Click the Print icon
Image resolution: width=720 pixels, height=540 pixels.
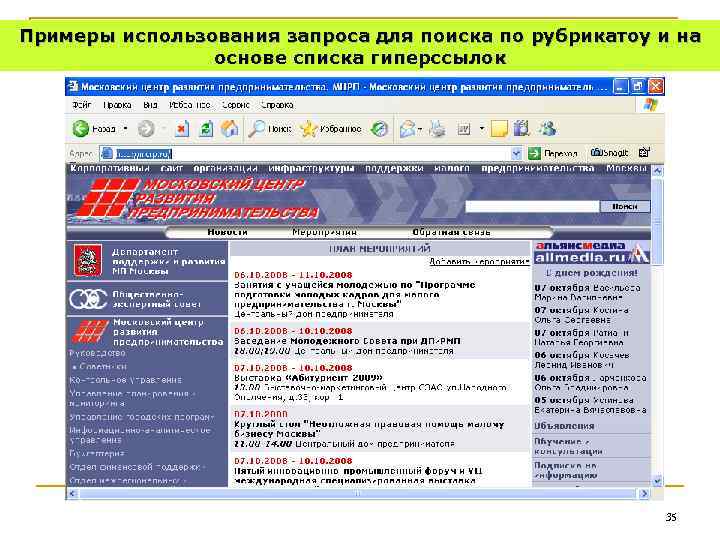click(437, 129)
